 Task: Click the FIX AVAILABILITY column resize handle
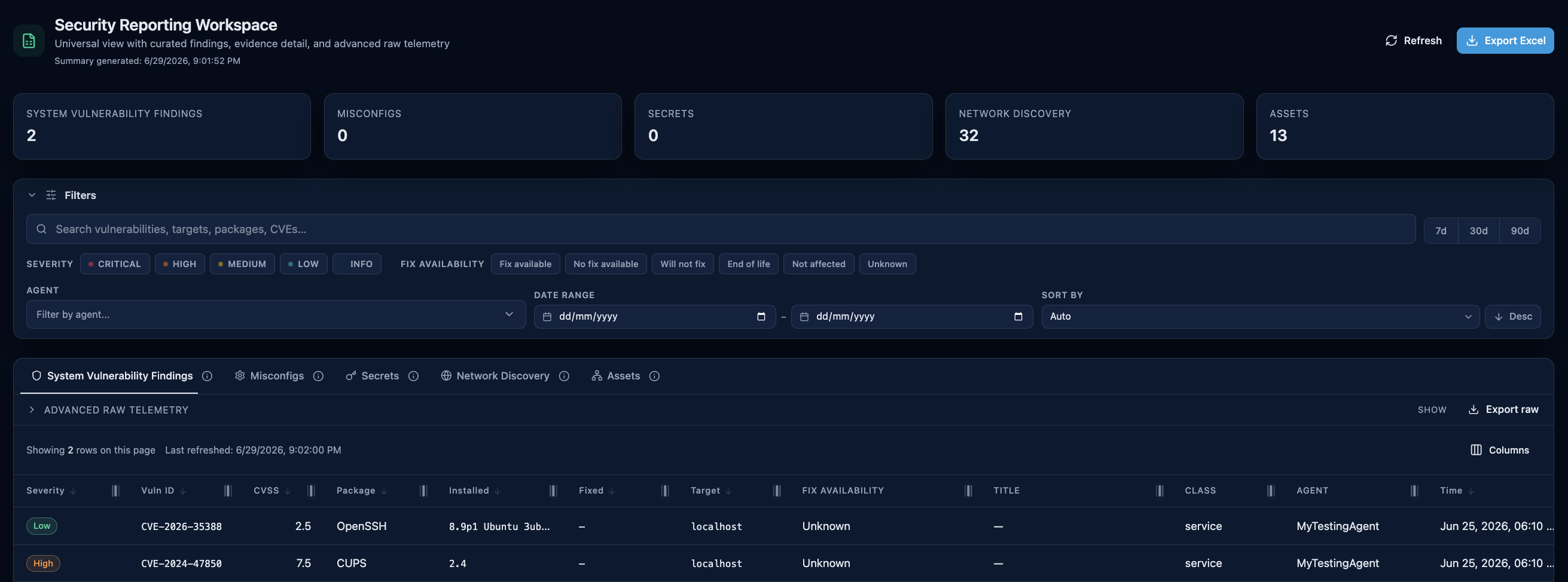[x=968, y=491]
